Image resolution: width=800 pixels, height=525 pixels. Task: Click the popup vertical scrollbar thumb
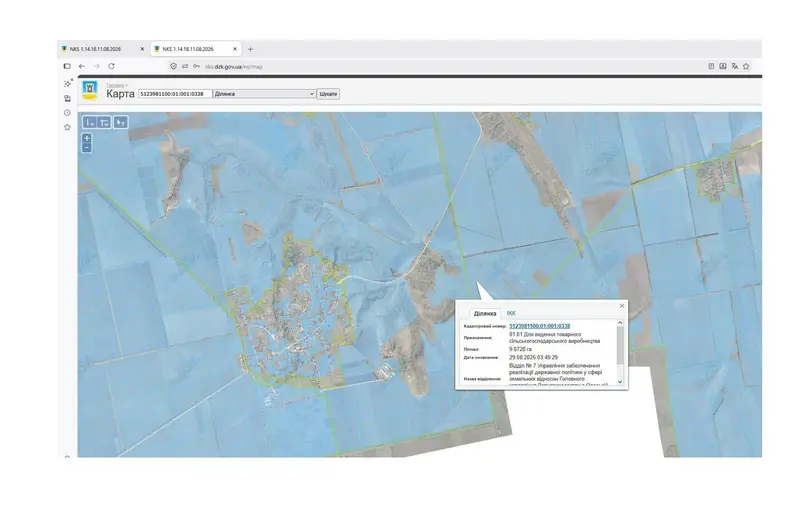click(x=620, y=345)
